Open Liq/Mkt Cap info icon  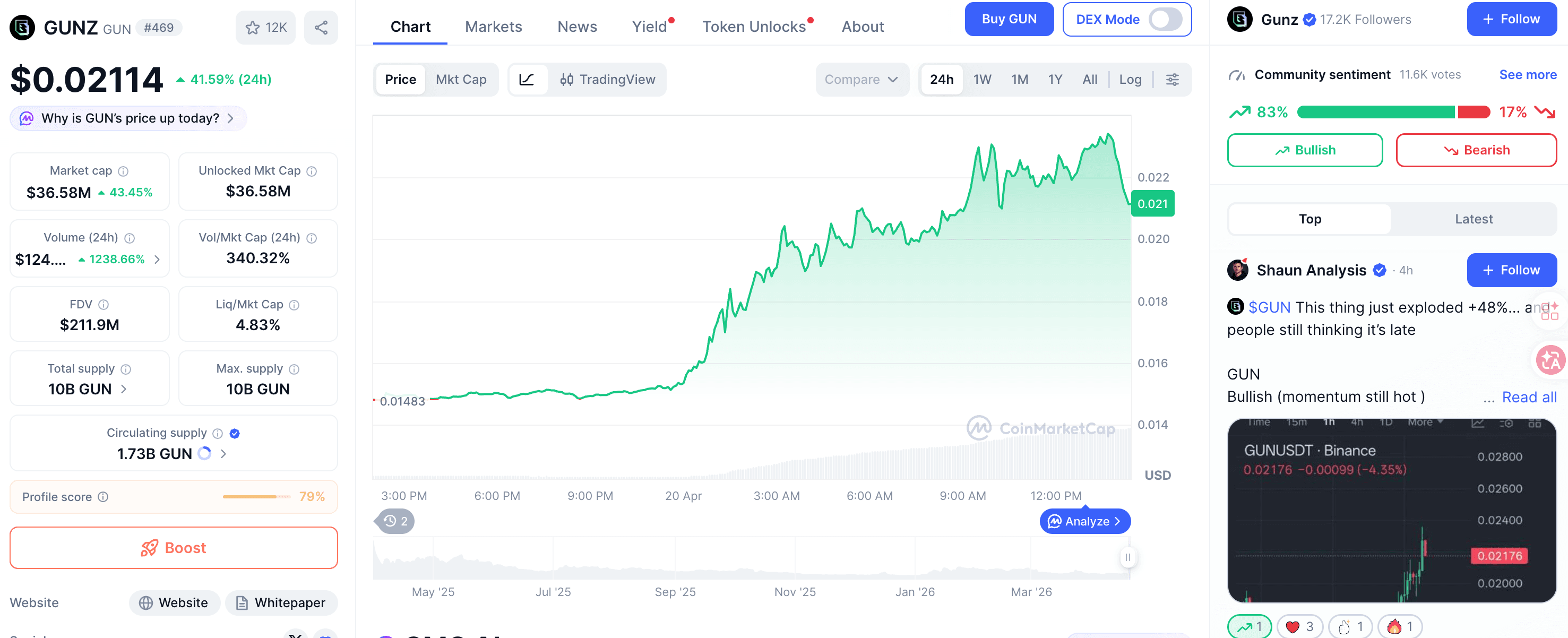coord(294,305)
